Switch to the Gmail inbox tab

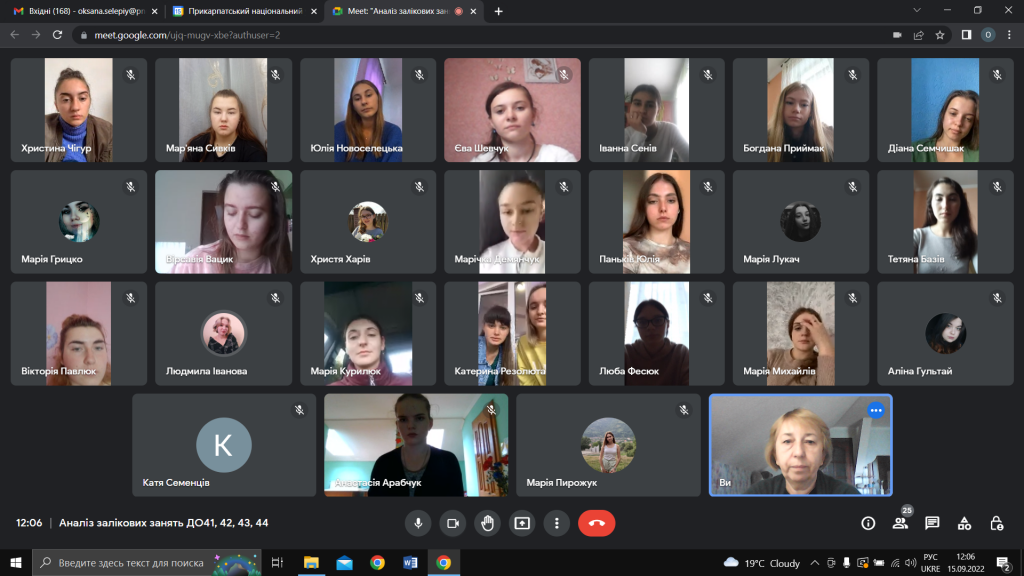[x=80, y=11]
